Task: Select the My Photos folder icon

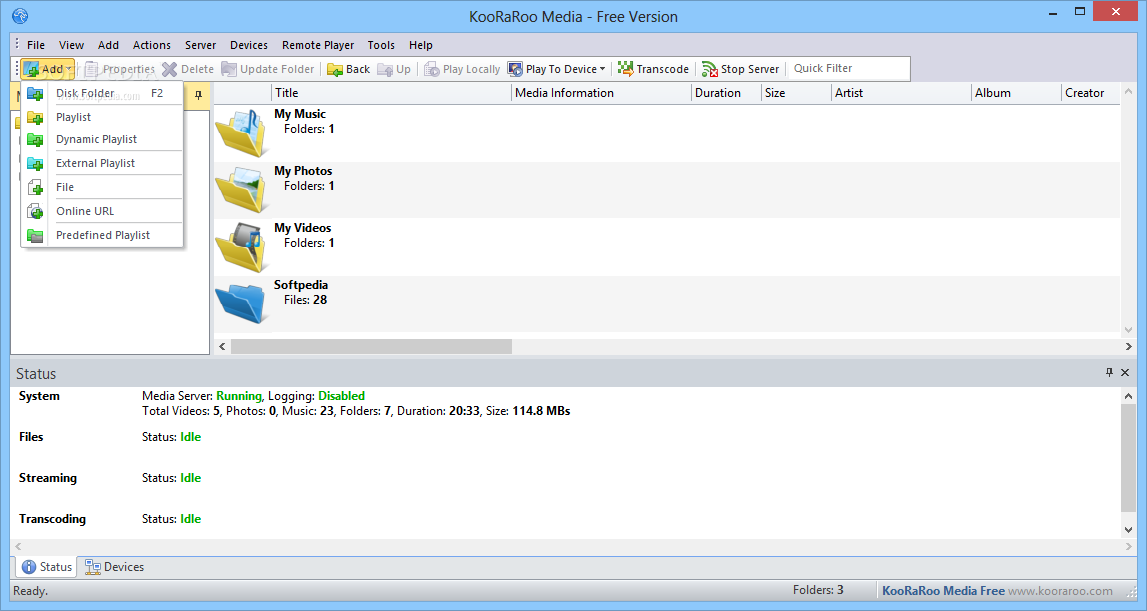Action: 241,190
